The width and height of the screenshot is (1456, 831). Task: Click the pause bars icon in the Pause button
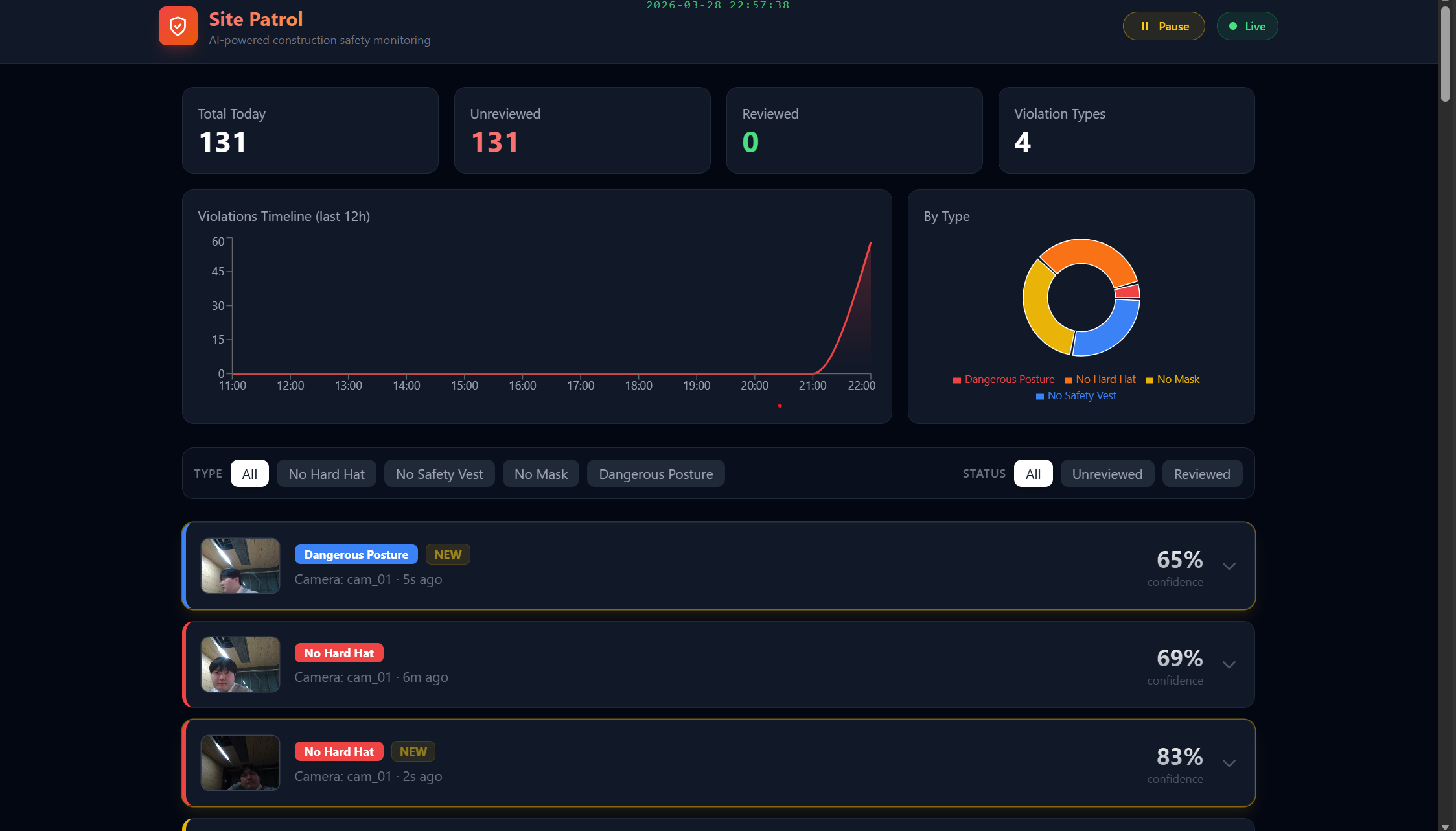1144,27
